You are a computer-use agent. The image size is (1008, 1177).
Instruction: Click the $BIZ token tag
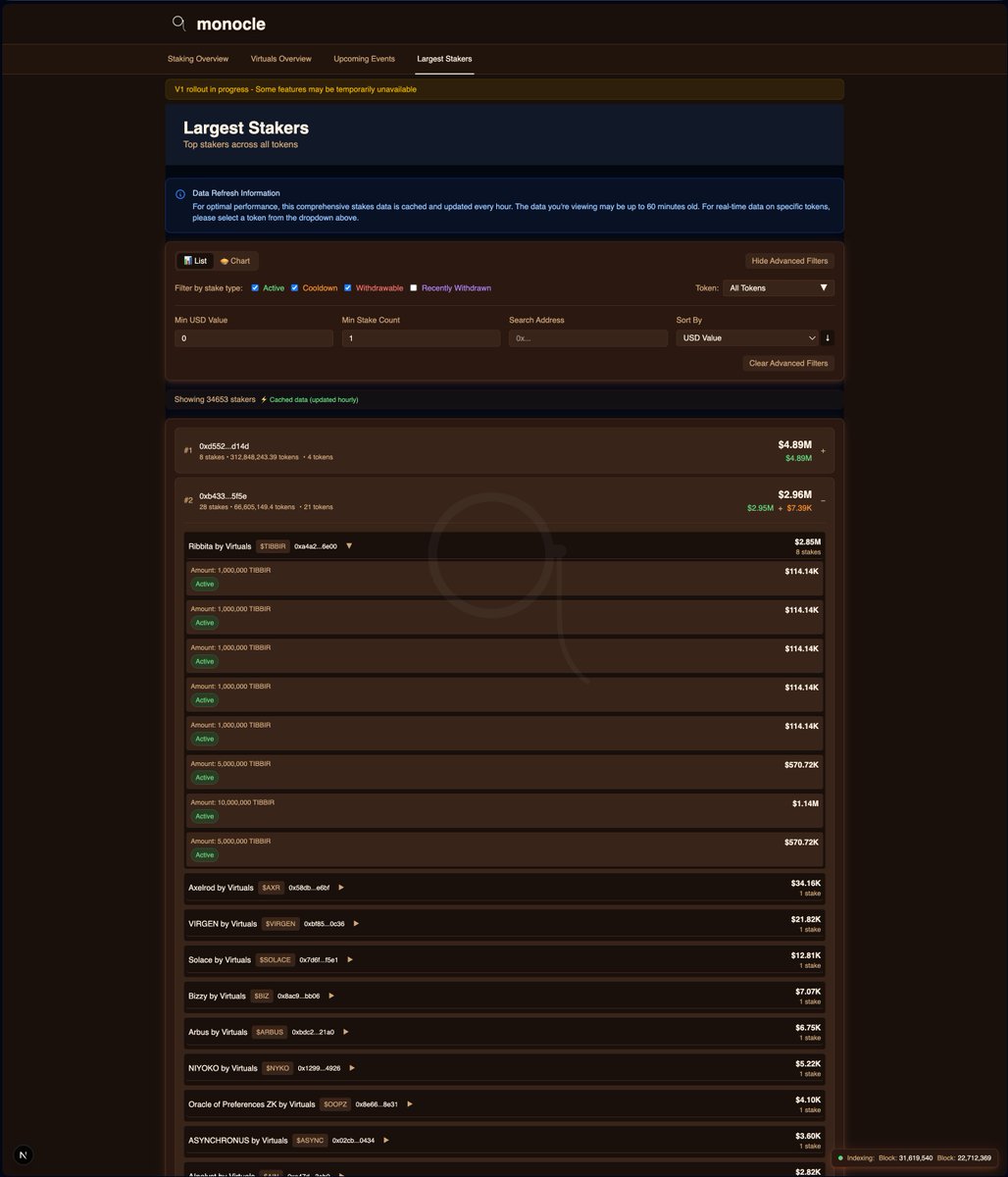[x=262, y=997]
